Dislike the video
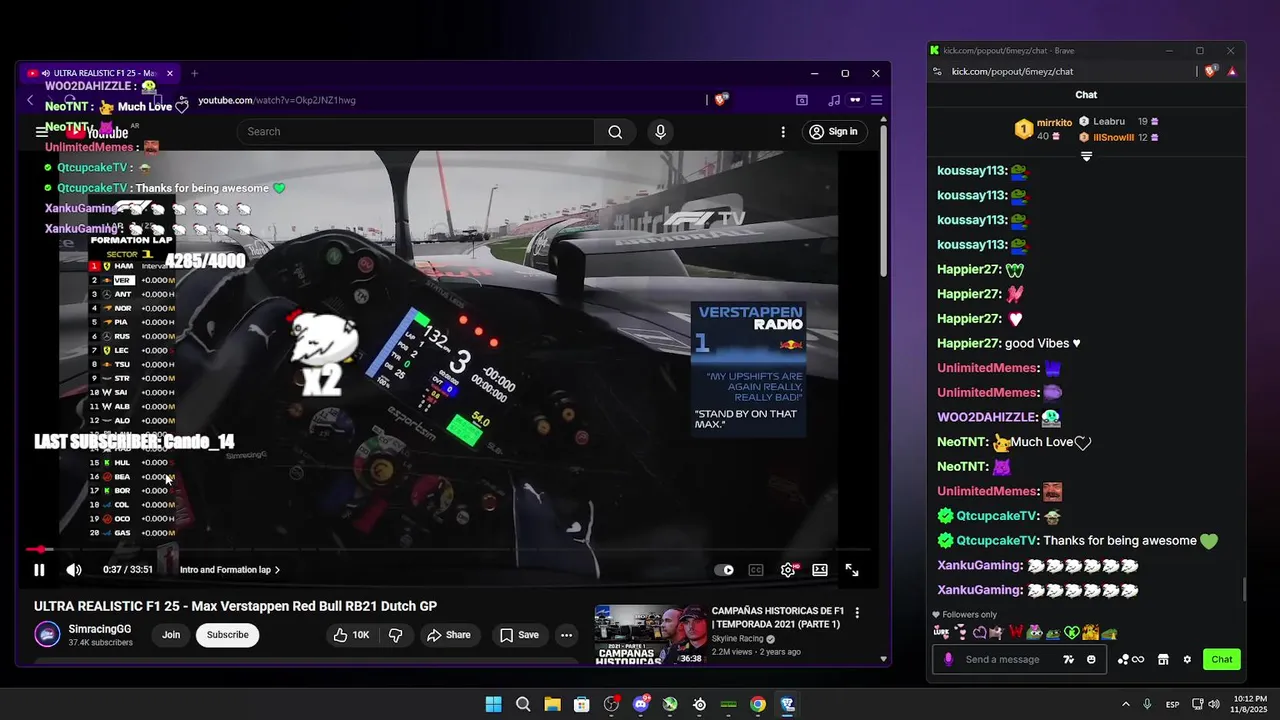The height and width of the screenshot is (720, 1280). 395,635
